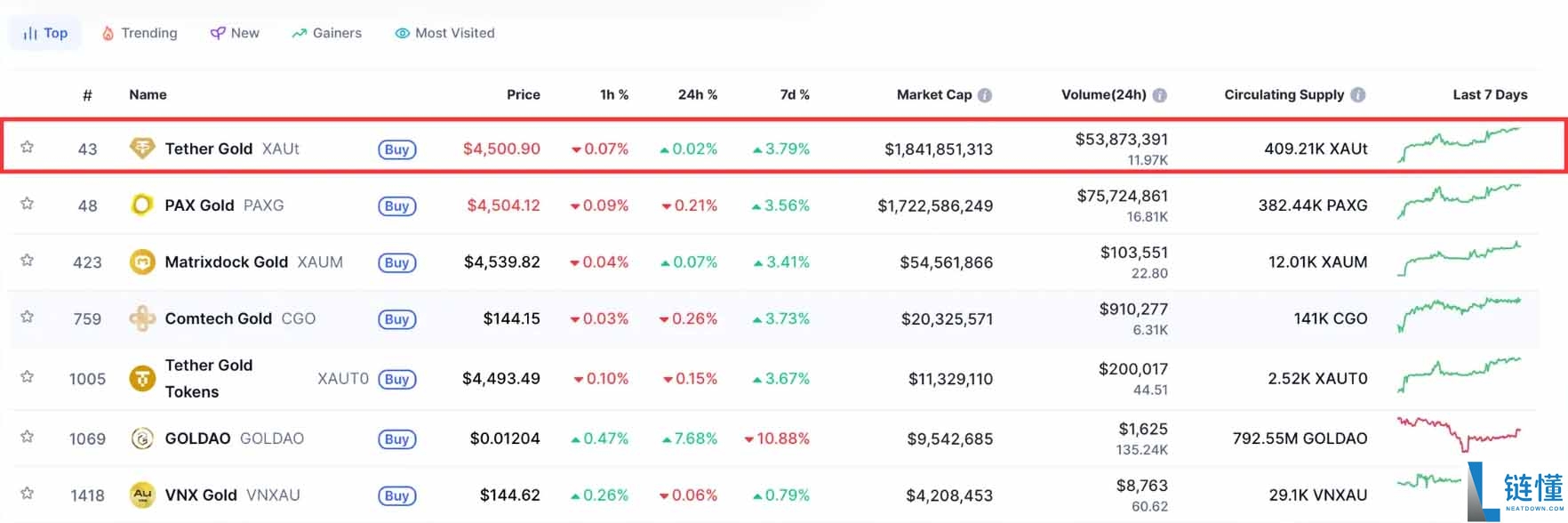Sort table by the Price column header
The width and height of the screenshot is (1568, 523).
pyautogui.click(x=524, y=94)
